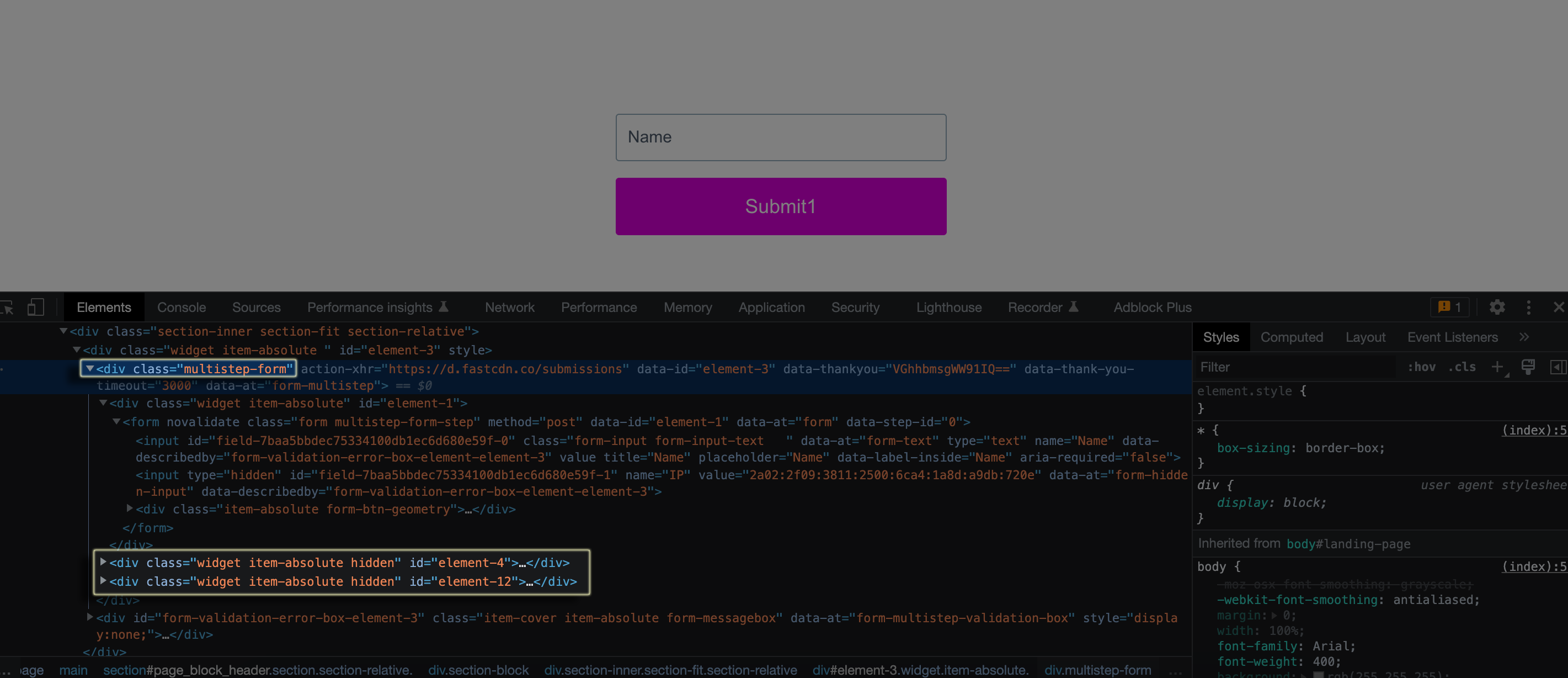Click the -webkit-font-smoothing: antialiased declaration
The height and width of the screenshot is (678, 1568).
[1348, 600]
